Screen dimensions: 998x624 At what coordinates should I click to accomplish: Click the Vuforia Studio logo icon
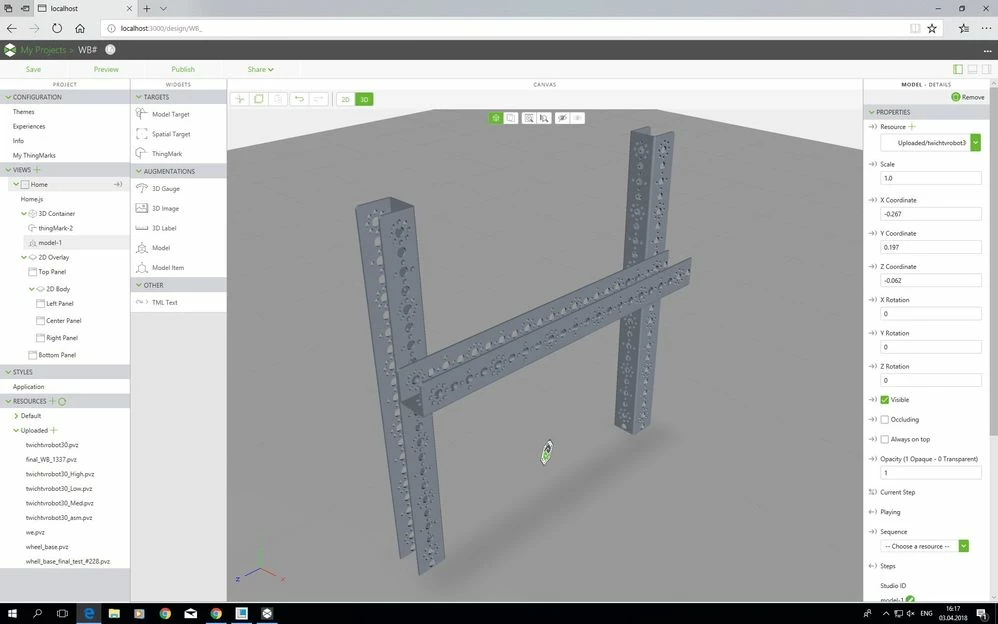pos(10,50)
